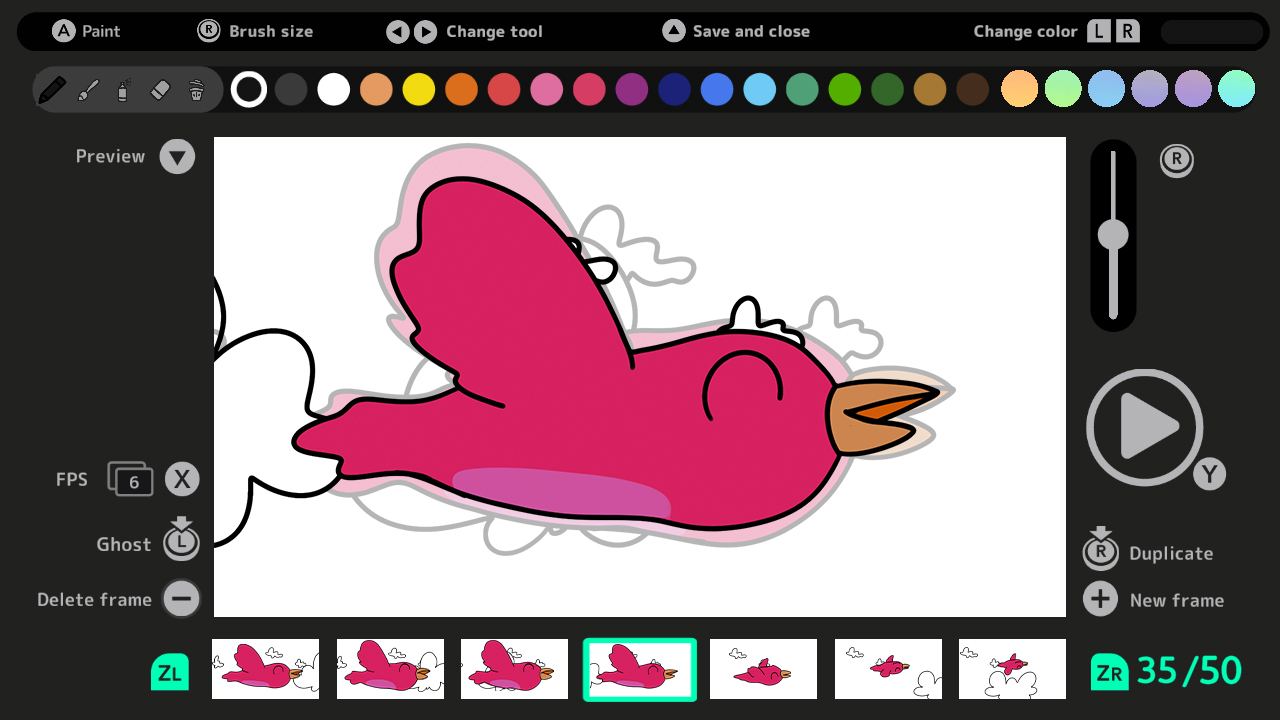Select the last frame thumbnail in timeline
Viewport: 1280px width, 720px height.
point(1011,668)
